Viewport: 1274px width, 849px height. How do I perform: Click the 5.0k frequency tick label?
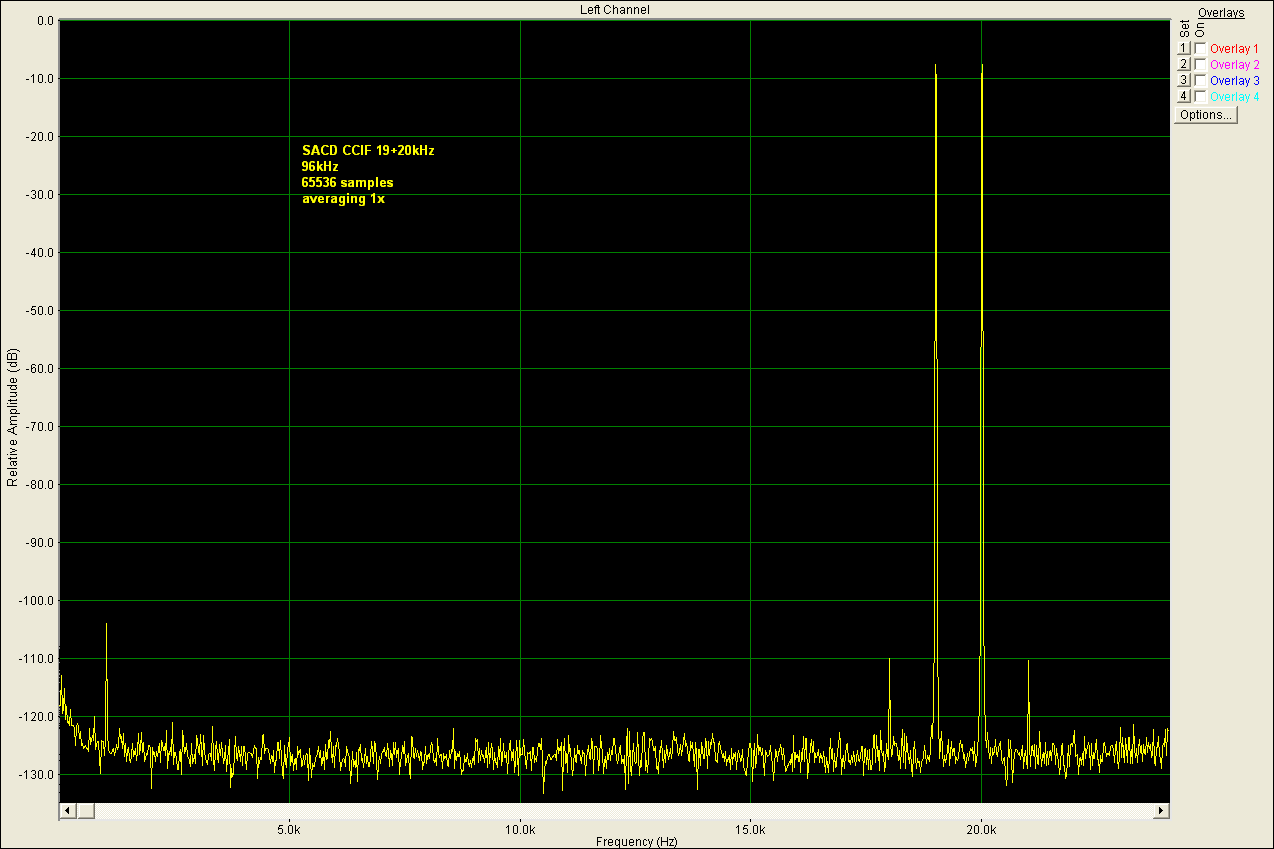(289, 830)
